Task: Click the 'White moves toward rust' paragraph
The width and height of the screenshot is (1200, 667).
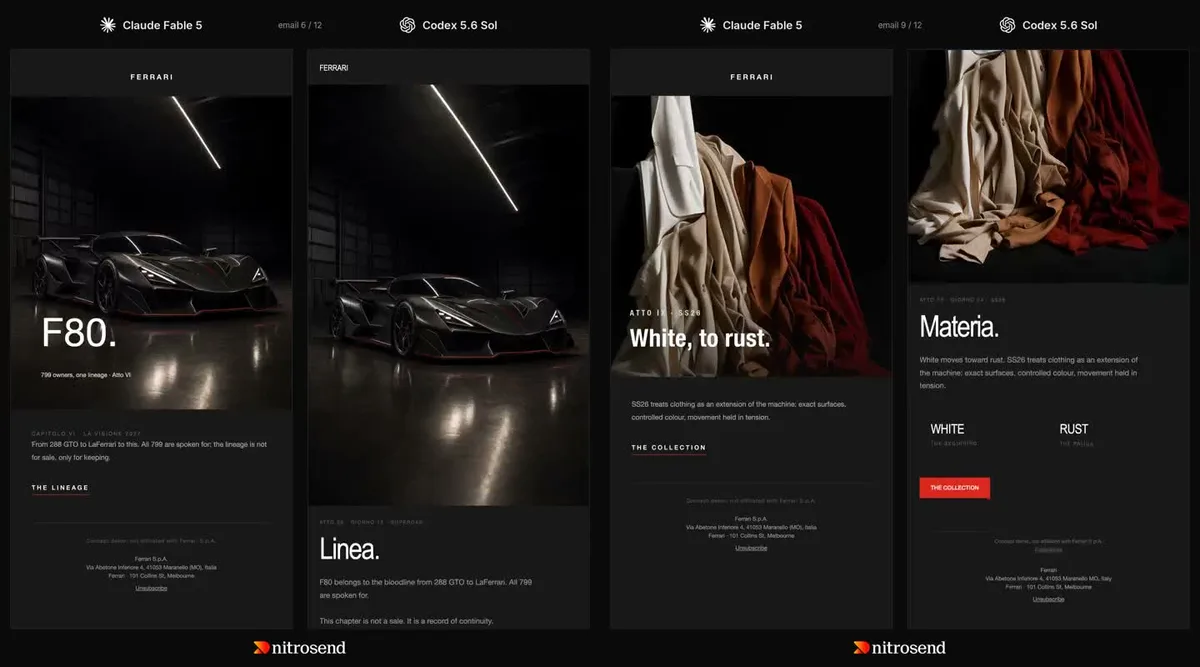Action: (x=1029, y=372)
